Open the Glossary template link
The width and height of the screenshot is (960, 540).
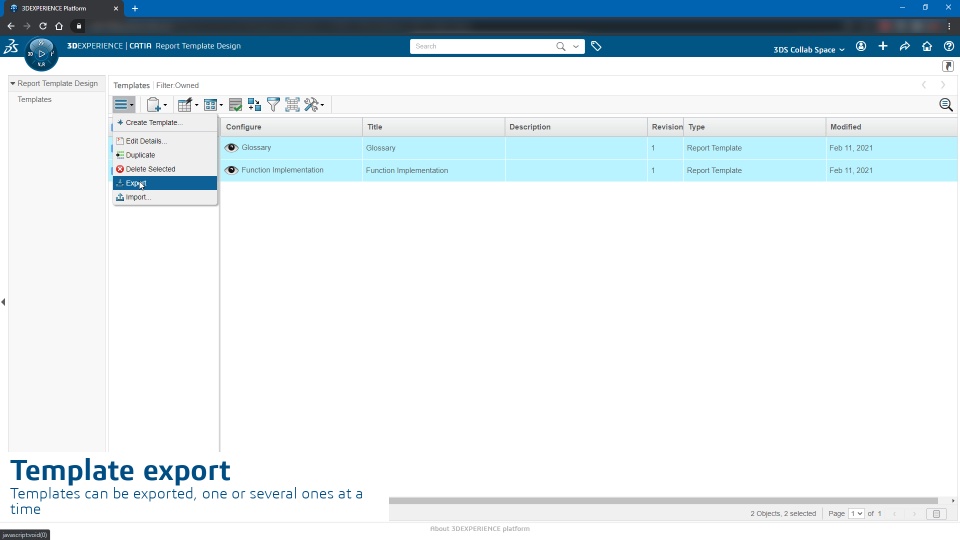click(256, 148)
